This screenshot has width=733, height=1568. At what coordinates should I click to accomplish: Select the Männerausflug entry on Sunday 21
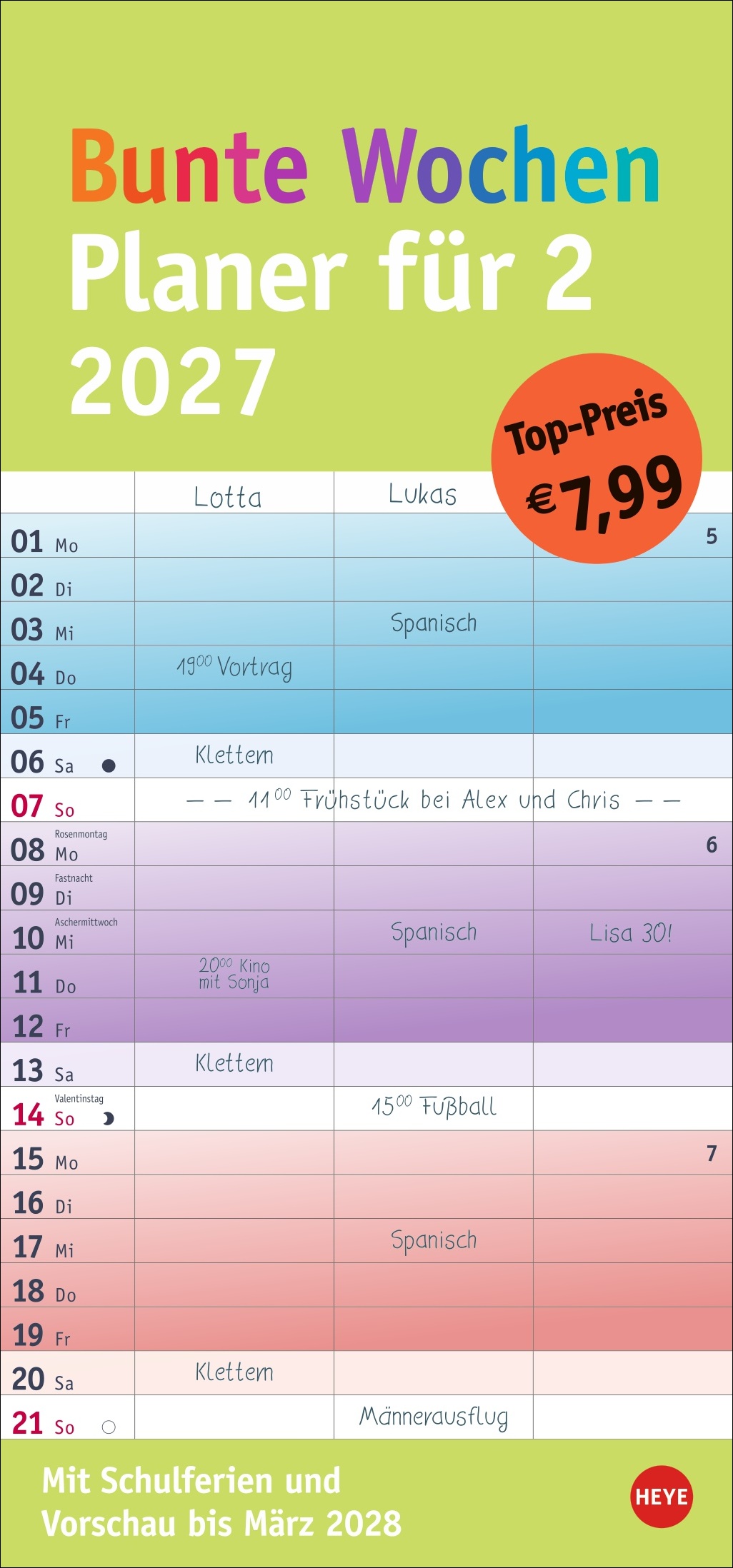point(434,1417)
